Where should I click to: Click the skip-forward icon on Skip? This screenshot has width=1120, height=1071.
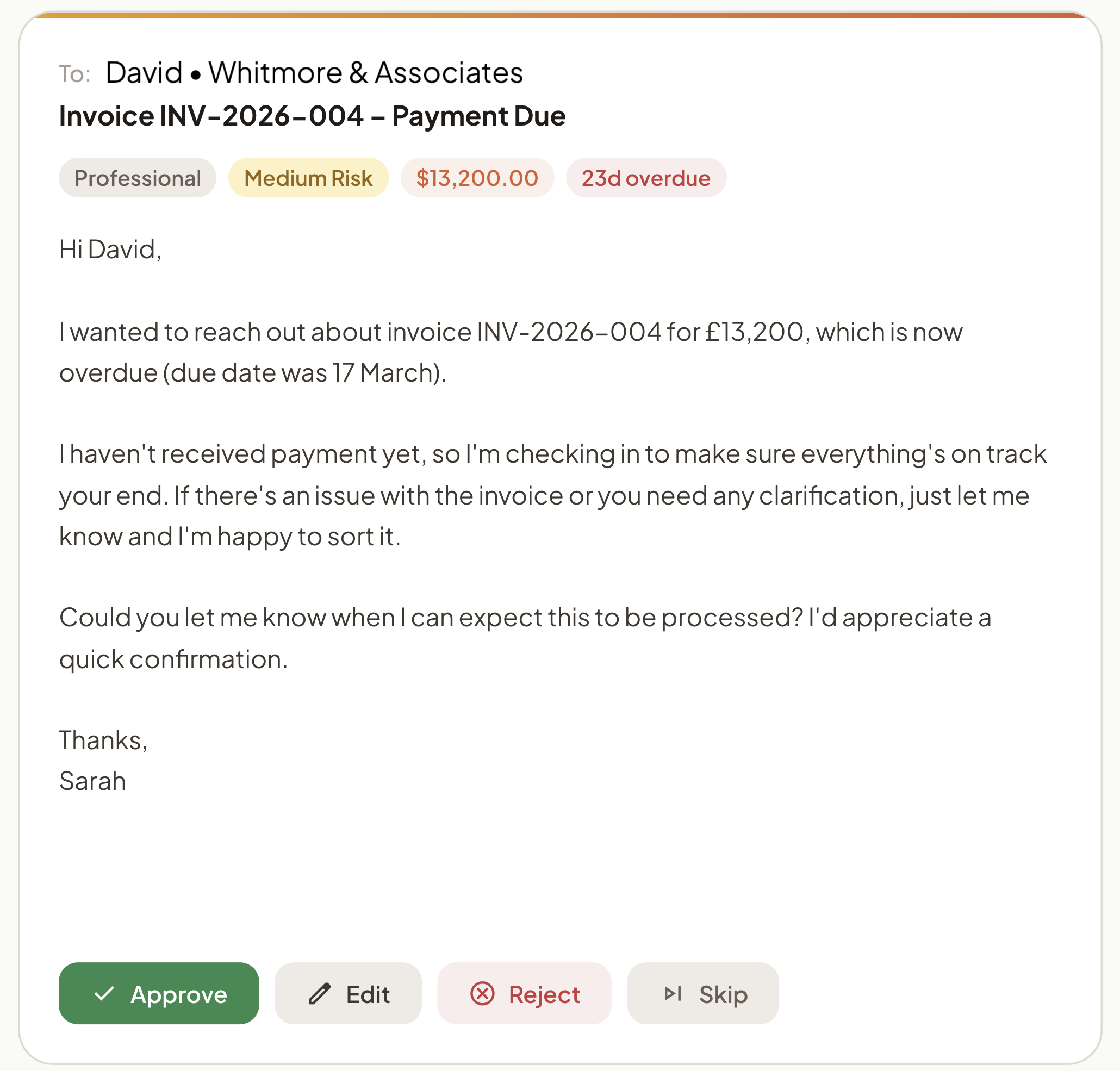coord(673,994)
